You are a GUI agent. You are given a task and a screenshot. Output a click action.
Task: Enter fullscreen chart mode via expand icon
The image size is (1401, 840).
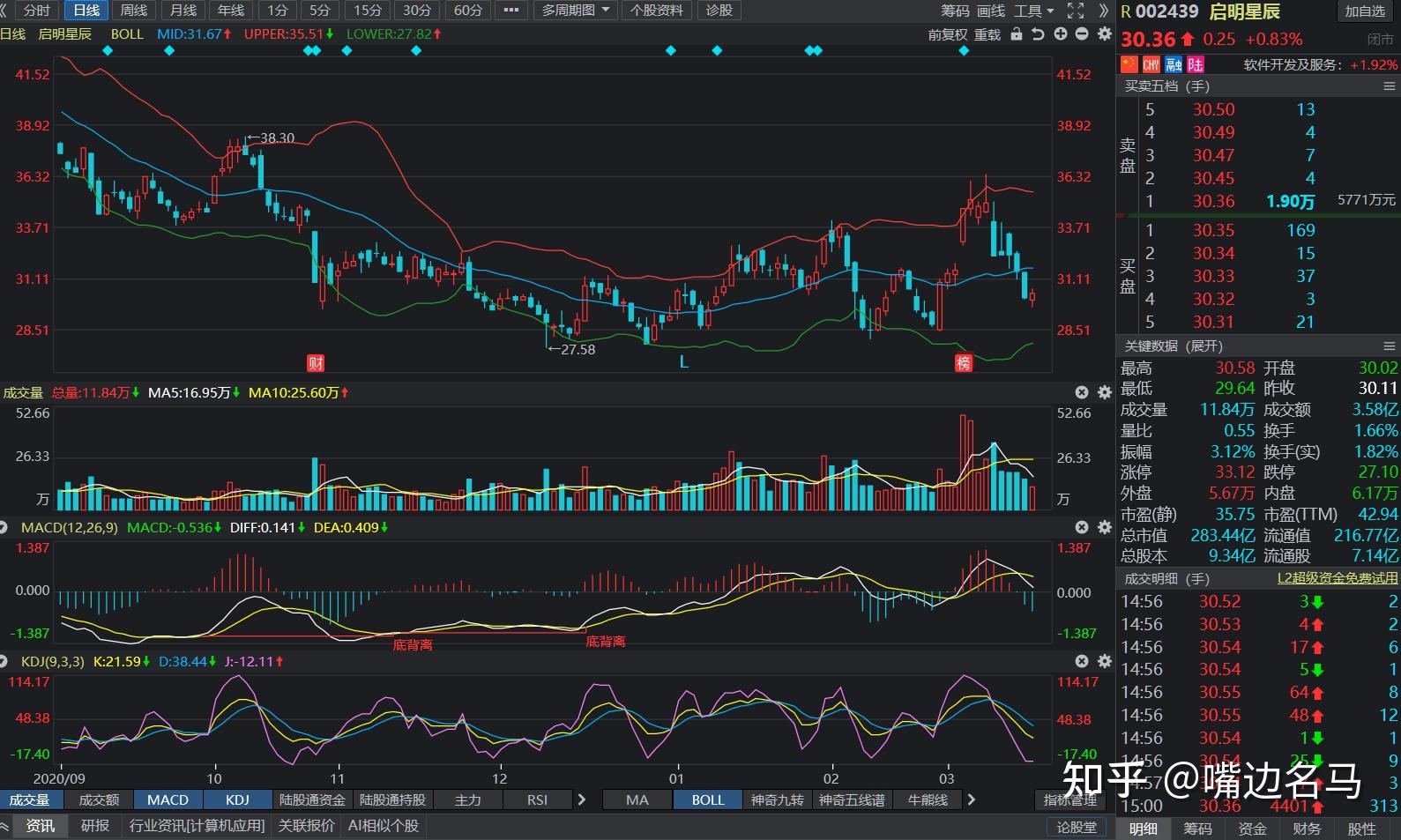tap(1075, 11)
